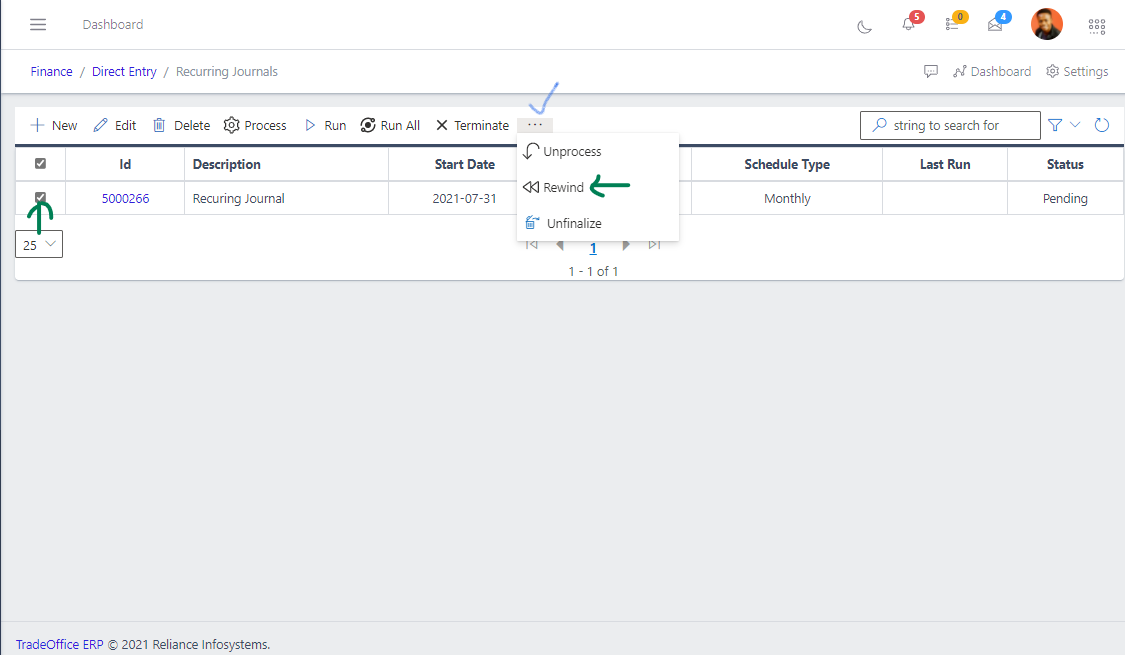
Task: Open the tasks list icon
Action: pyautogui.click(x=951, y=25)
